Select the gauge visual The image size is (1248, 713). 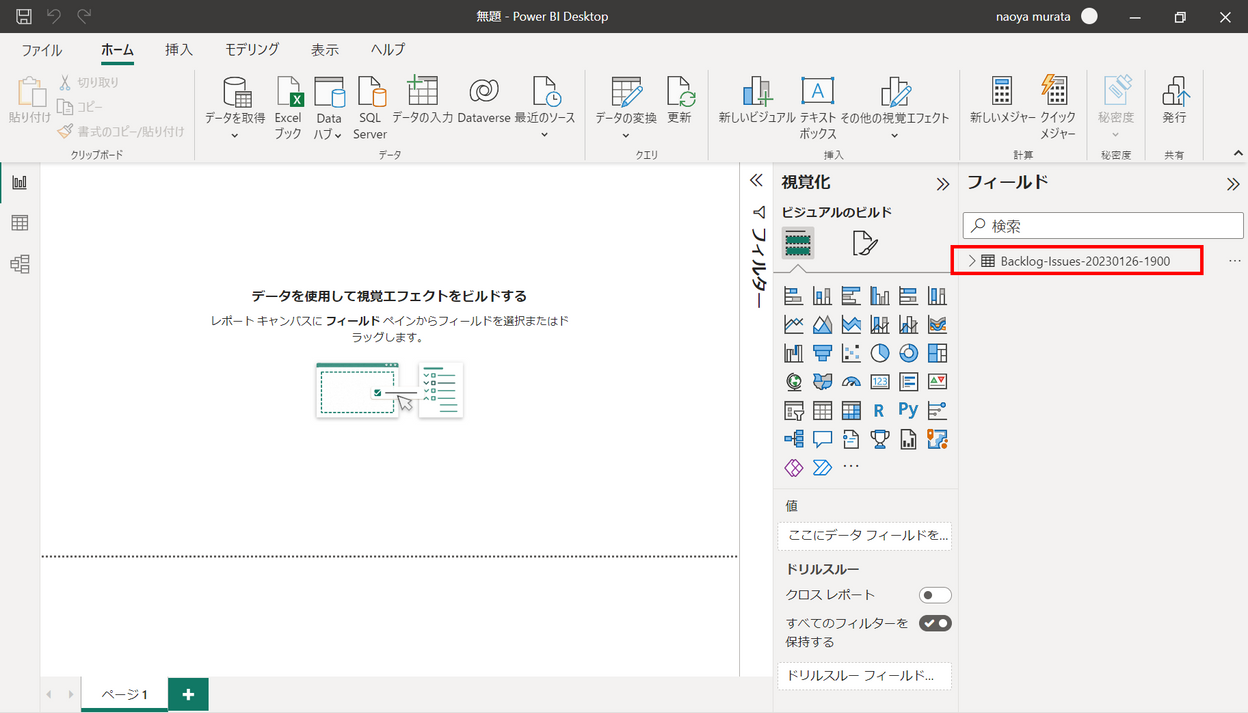(851, 381)
